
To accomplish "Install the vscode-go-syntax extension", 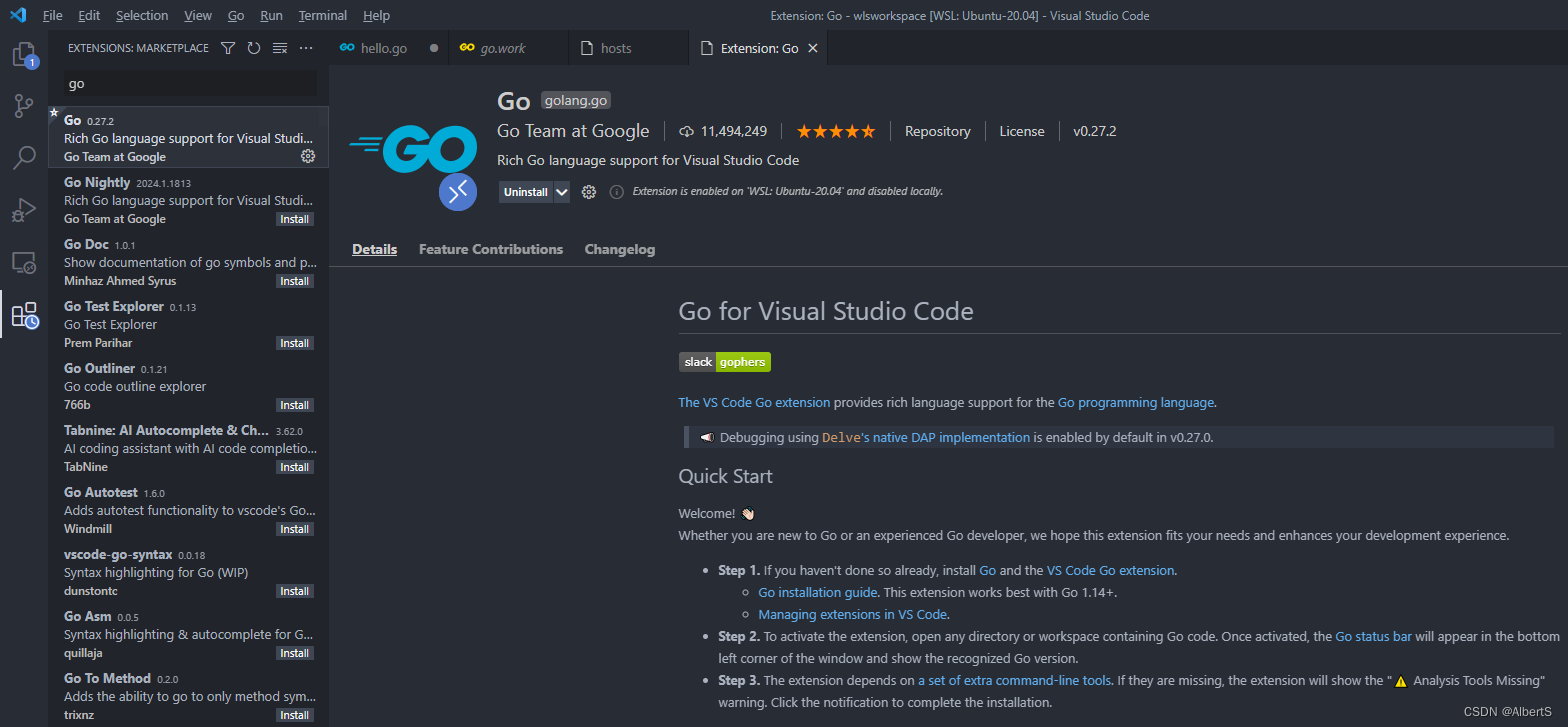I will coord(294,591).
